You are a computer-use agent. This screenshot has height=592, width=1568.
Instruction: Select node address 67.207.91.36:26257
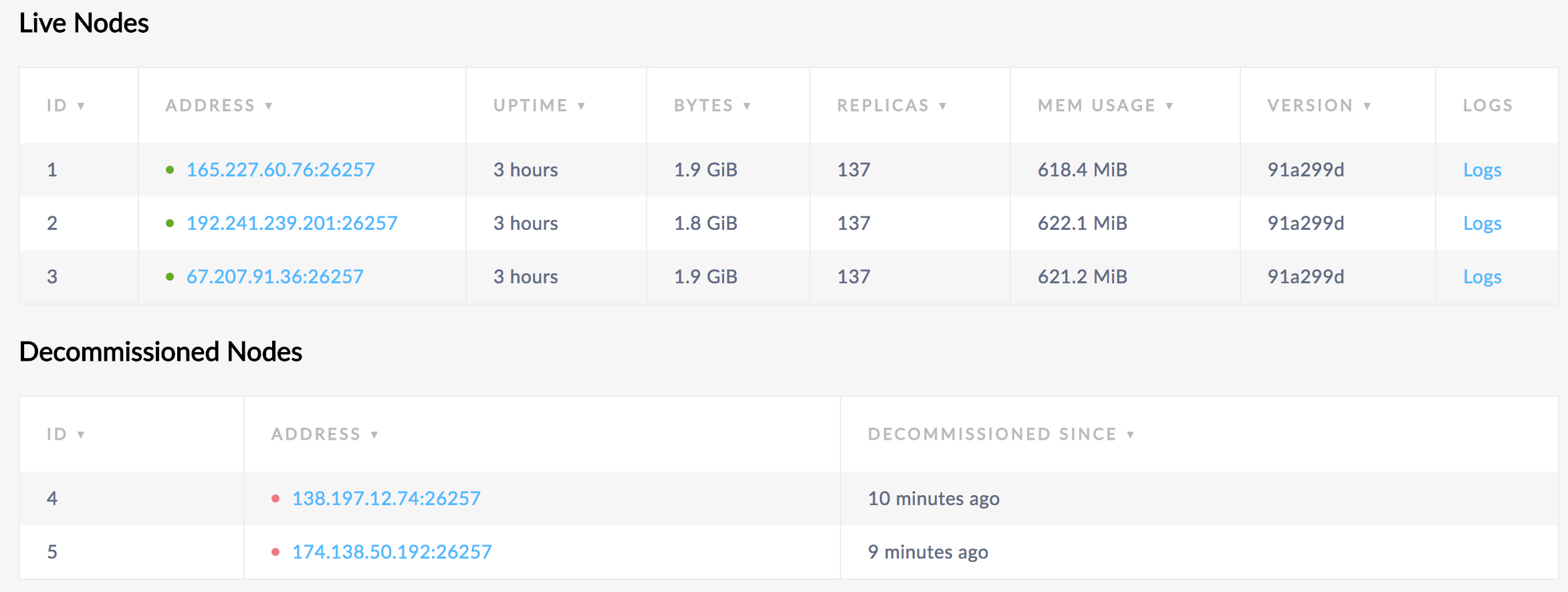(x=275, y=277)
